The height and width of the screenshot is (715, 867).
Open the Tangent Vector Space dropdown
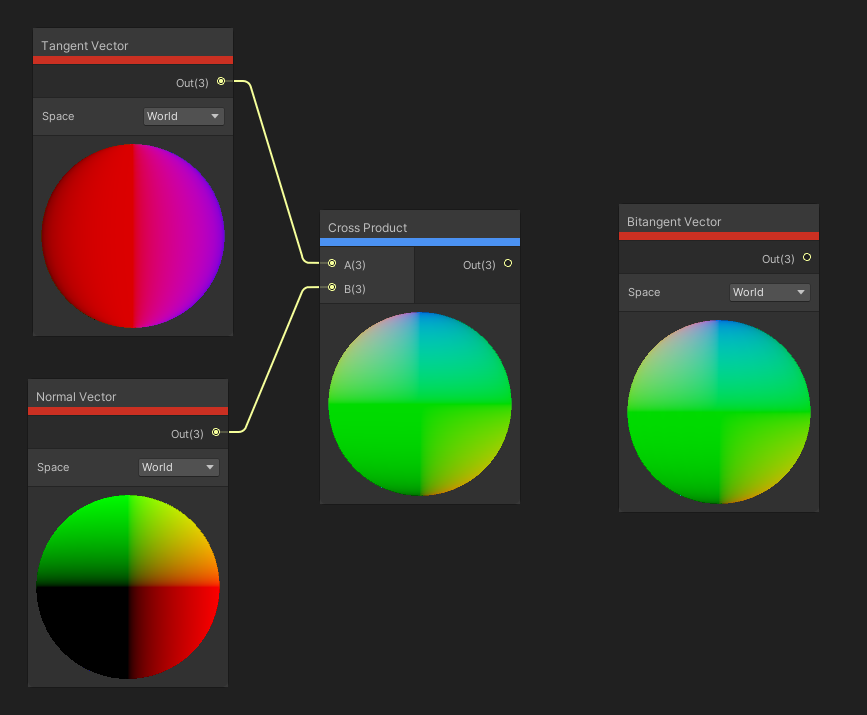tap(184, 116)
